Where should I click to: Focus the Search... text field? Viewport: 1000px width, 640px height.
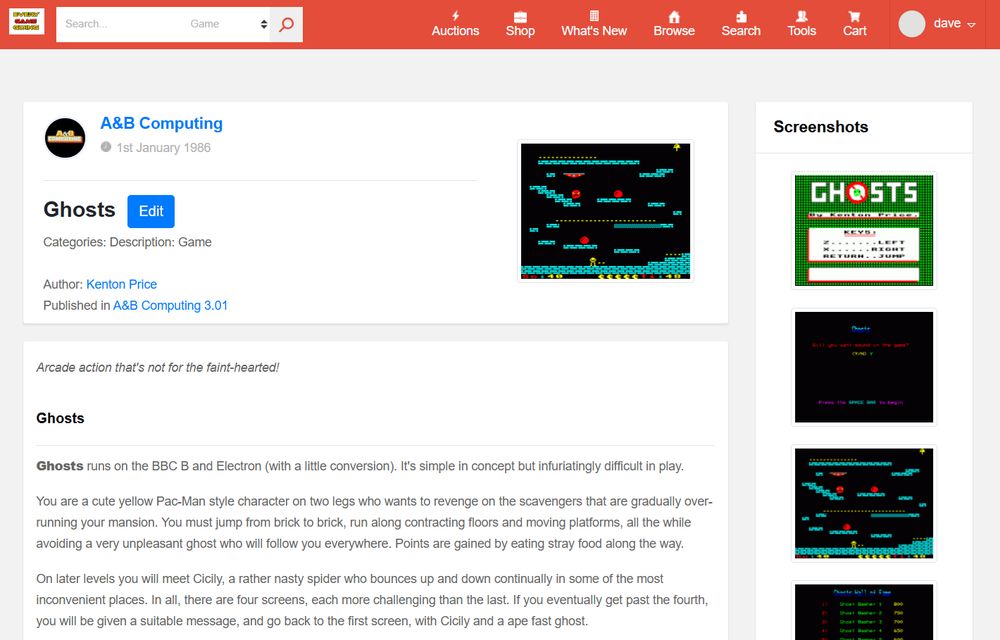click(x=121, y=24)
